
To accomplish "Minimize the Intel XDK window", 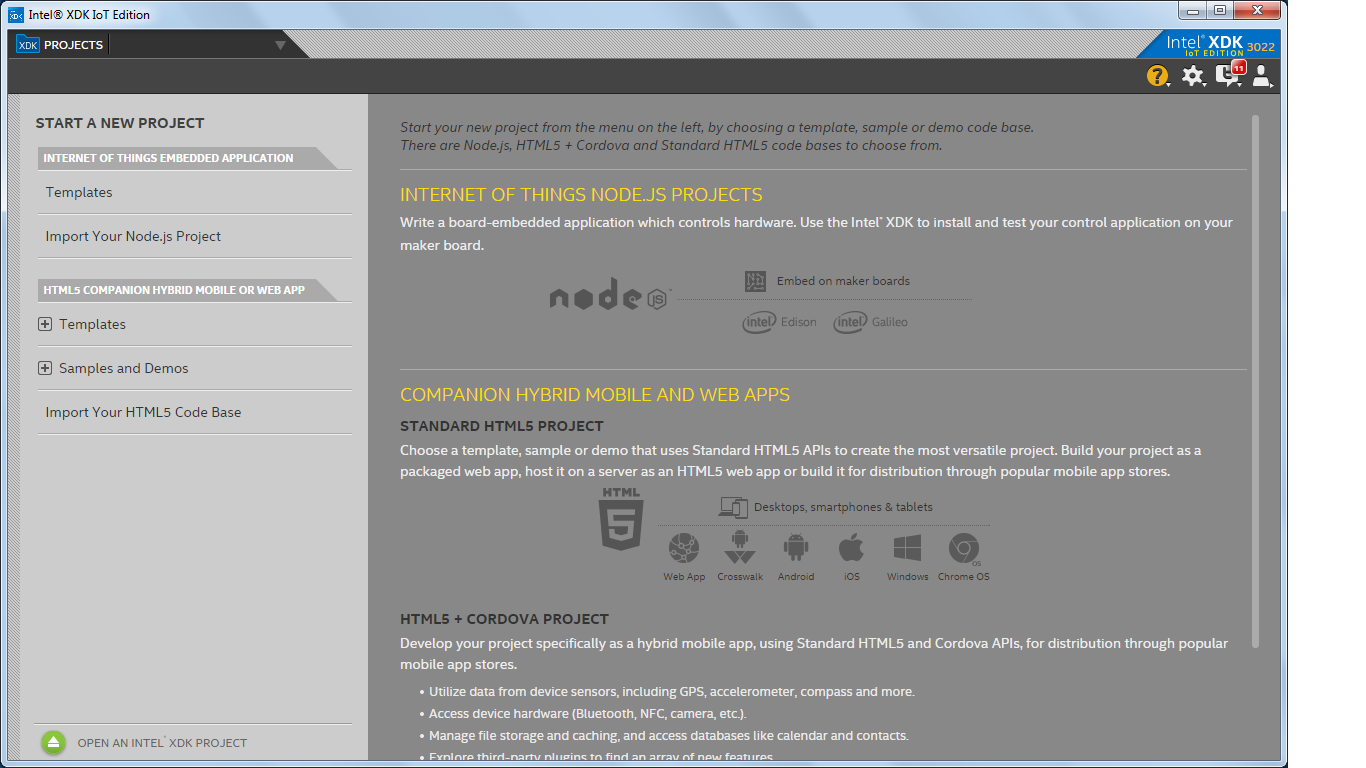I will [1192, 10].
